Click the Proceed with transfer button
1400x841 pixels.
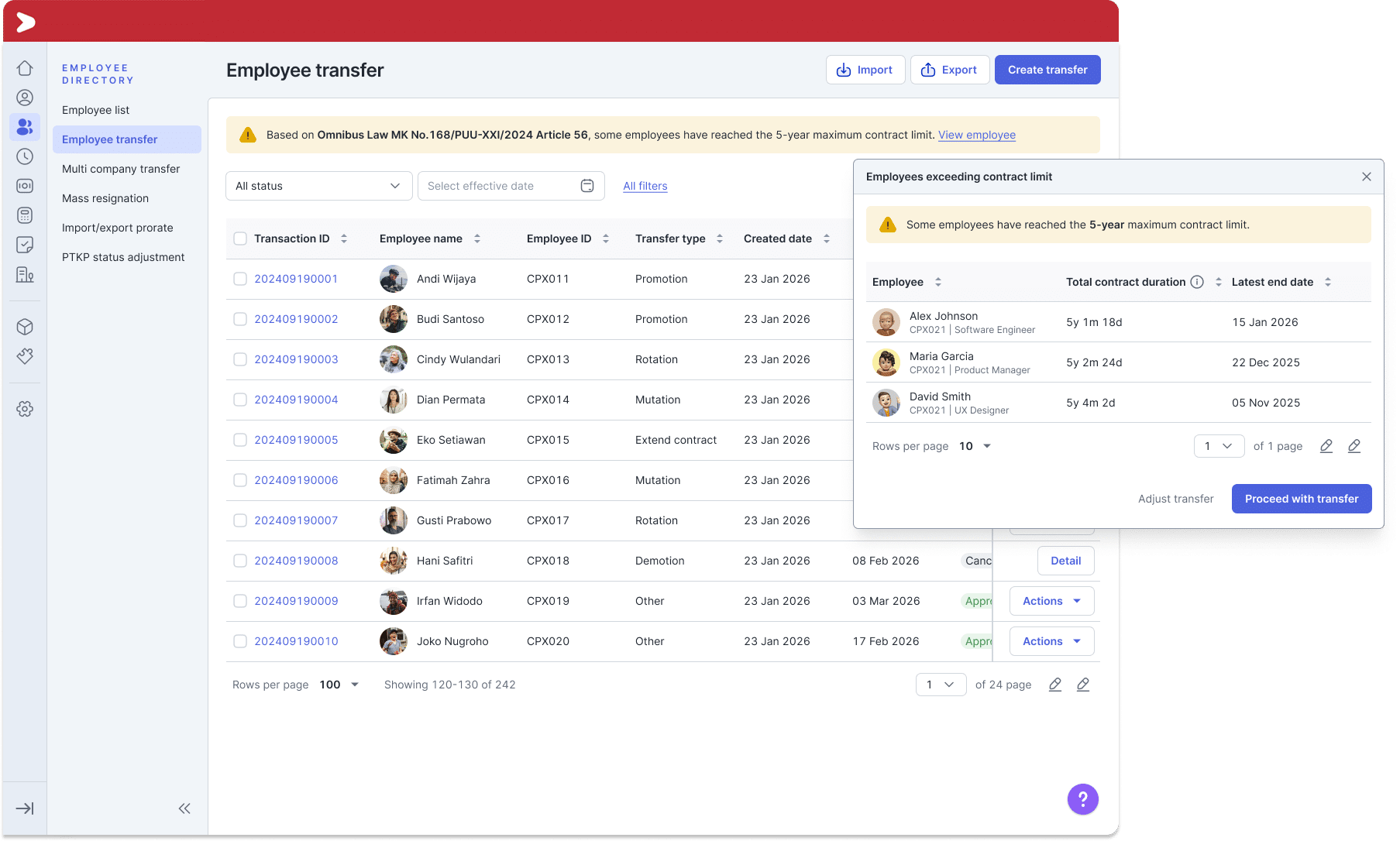1301,499
